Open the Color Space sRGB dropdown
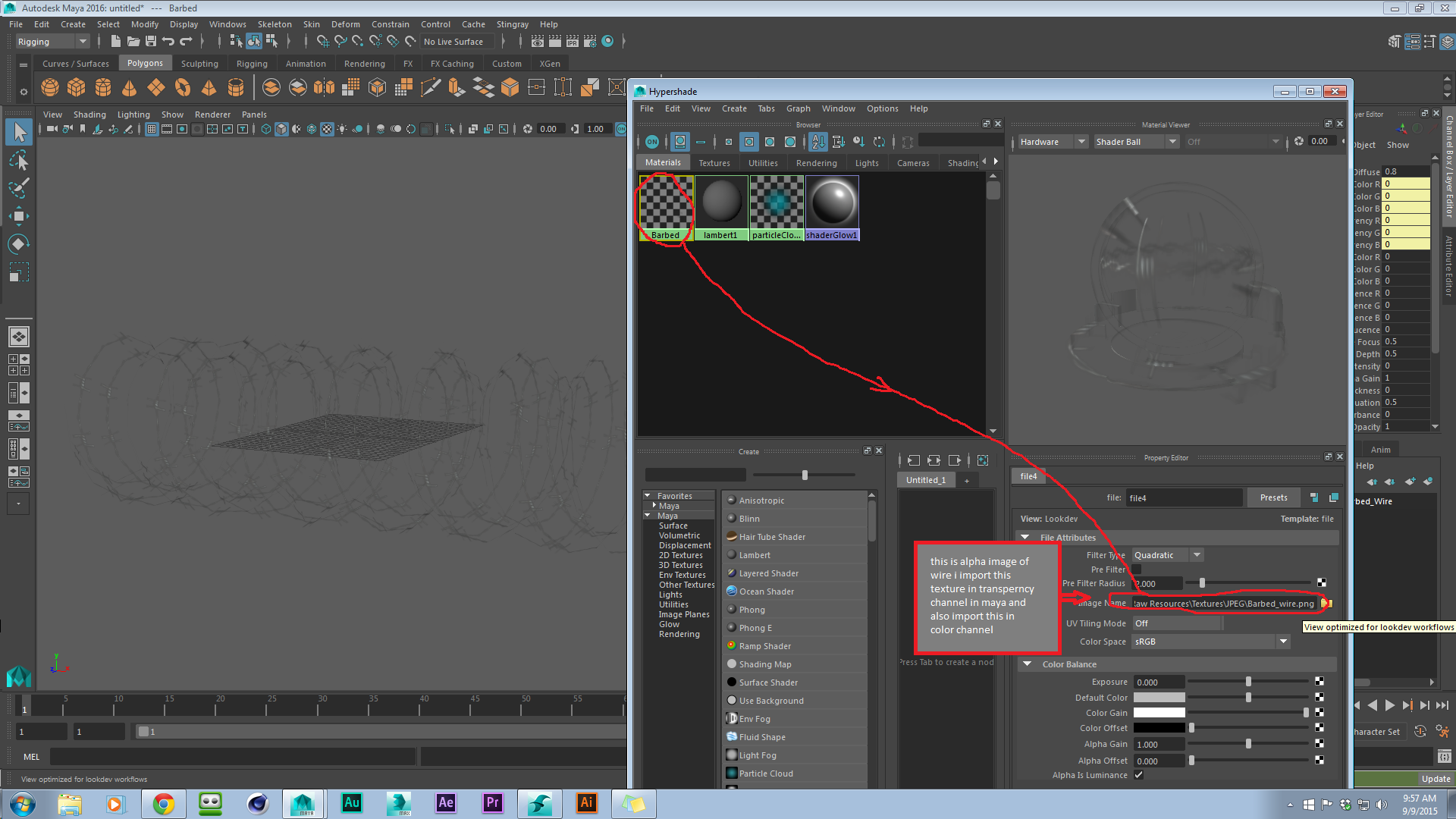Viewport: 1456px width, 819px height. [x=1282, y=641]
